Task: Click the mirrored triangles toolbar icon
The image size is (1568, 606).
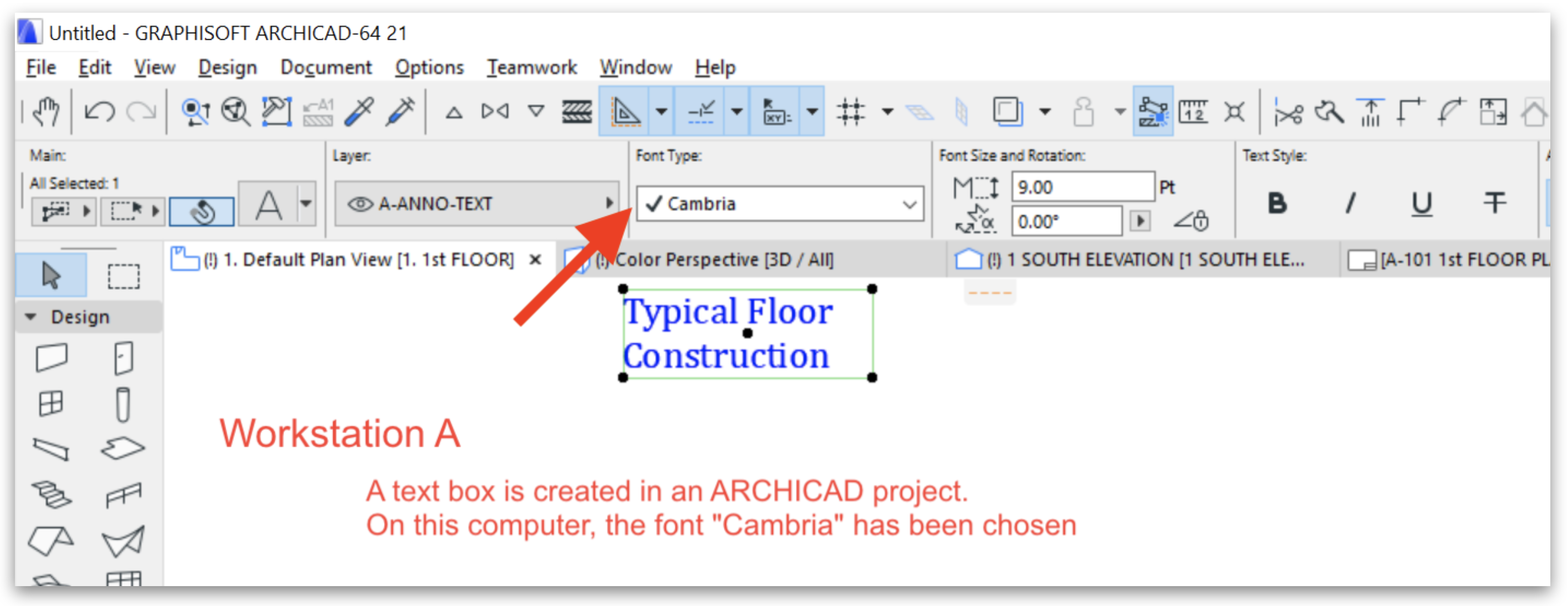Action: click(495, 111)
